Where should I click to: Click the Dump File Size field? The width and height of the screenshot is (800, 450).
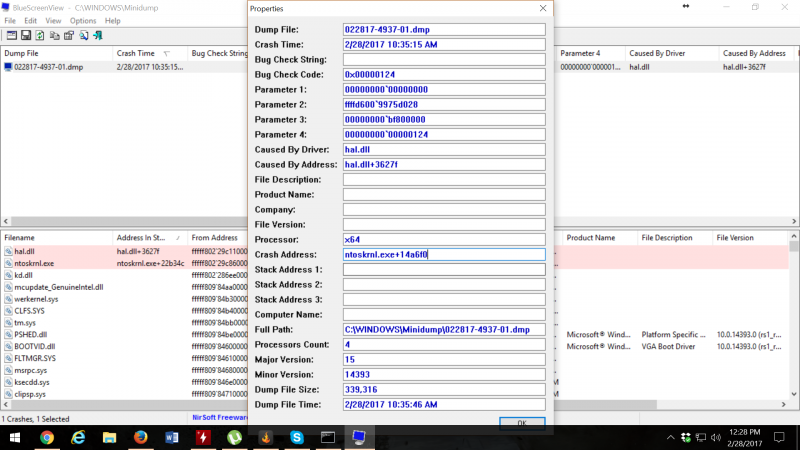(444, 389)
